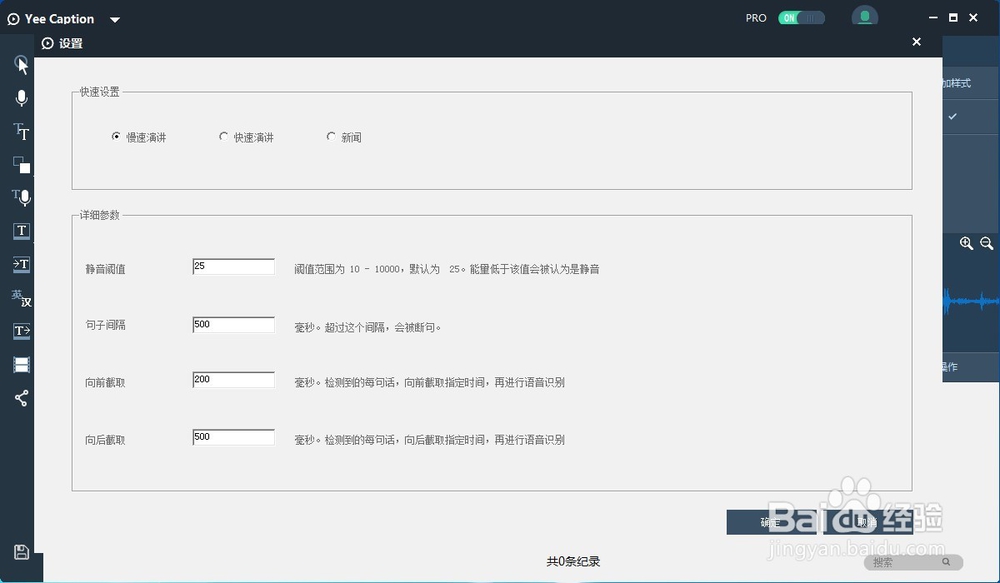The image size is (1000, 583).
Task: Cancel settings with the 取消 button
Action: pyautogui.click(x=866, y=522)
